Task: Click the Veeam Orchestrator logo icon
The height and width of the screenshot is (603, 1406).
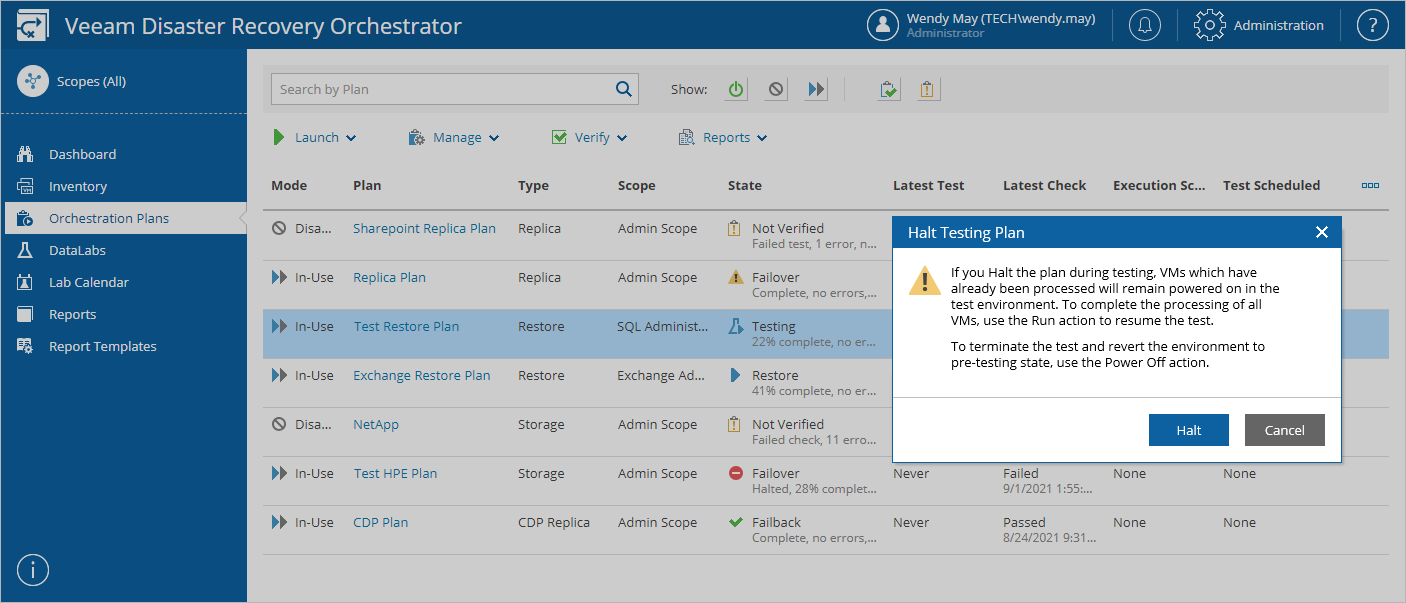Action: (x=32, y=26)
